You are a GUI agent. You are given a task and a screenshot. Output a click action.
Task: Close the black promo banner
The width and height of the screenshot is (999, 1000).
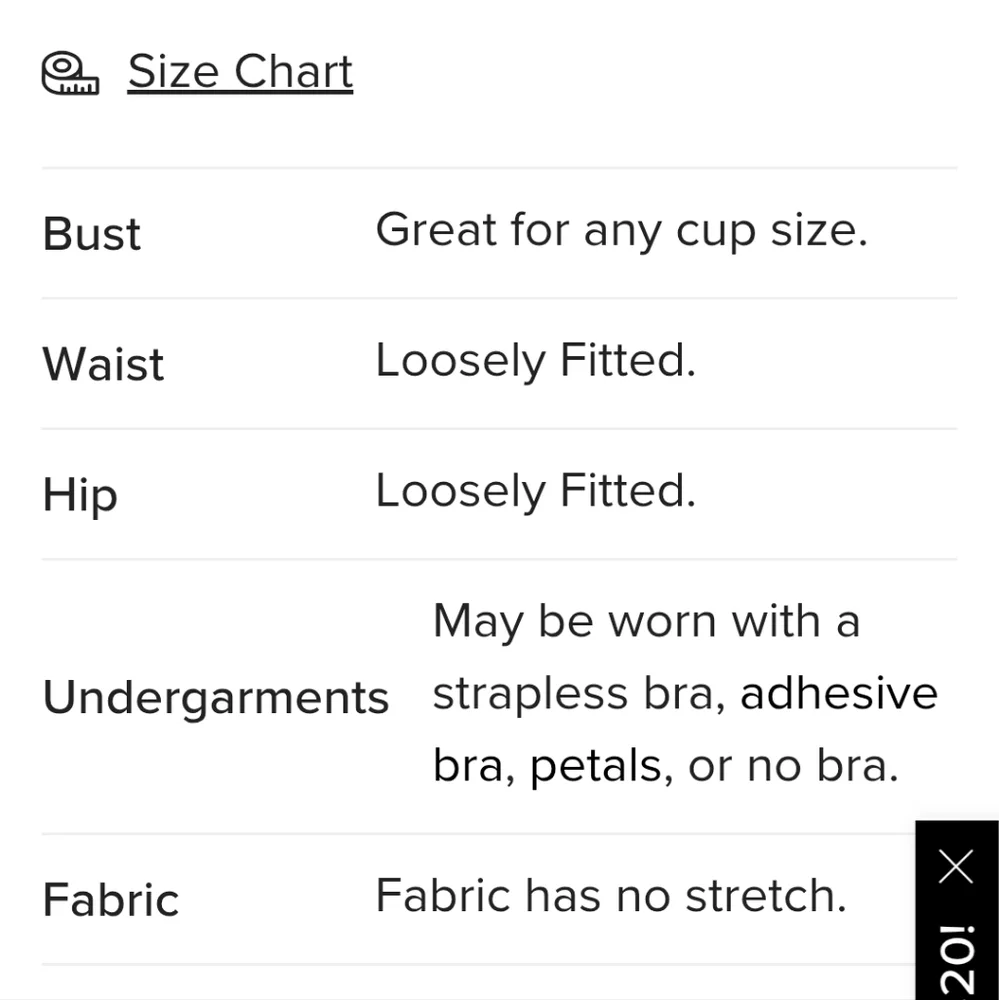point(956,866)
